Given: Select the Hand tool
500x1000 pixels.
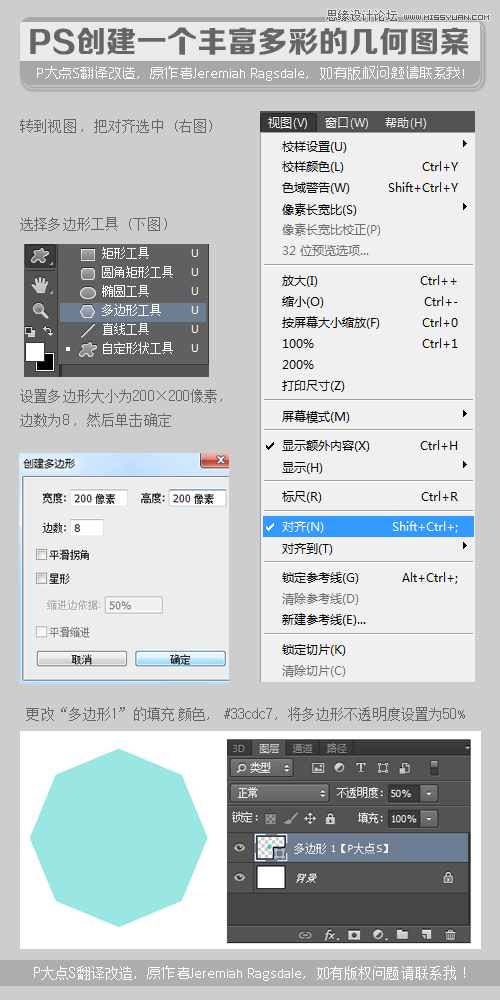Looking at the screenshot, I should (40, 284).
